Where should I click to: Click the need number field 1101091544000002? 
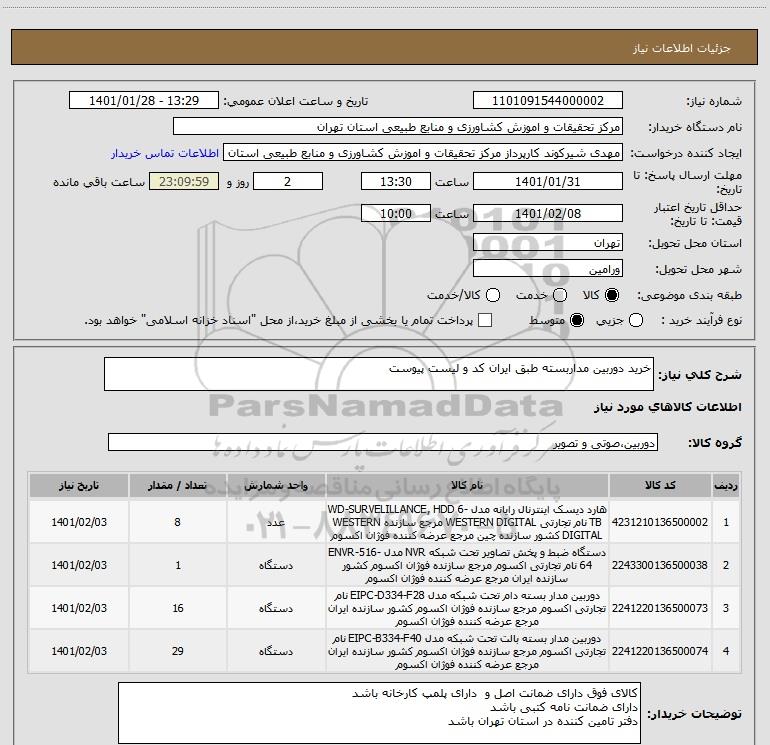[548, 100]
